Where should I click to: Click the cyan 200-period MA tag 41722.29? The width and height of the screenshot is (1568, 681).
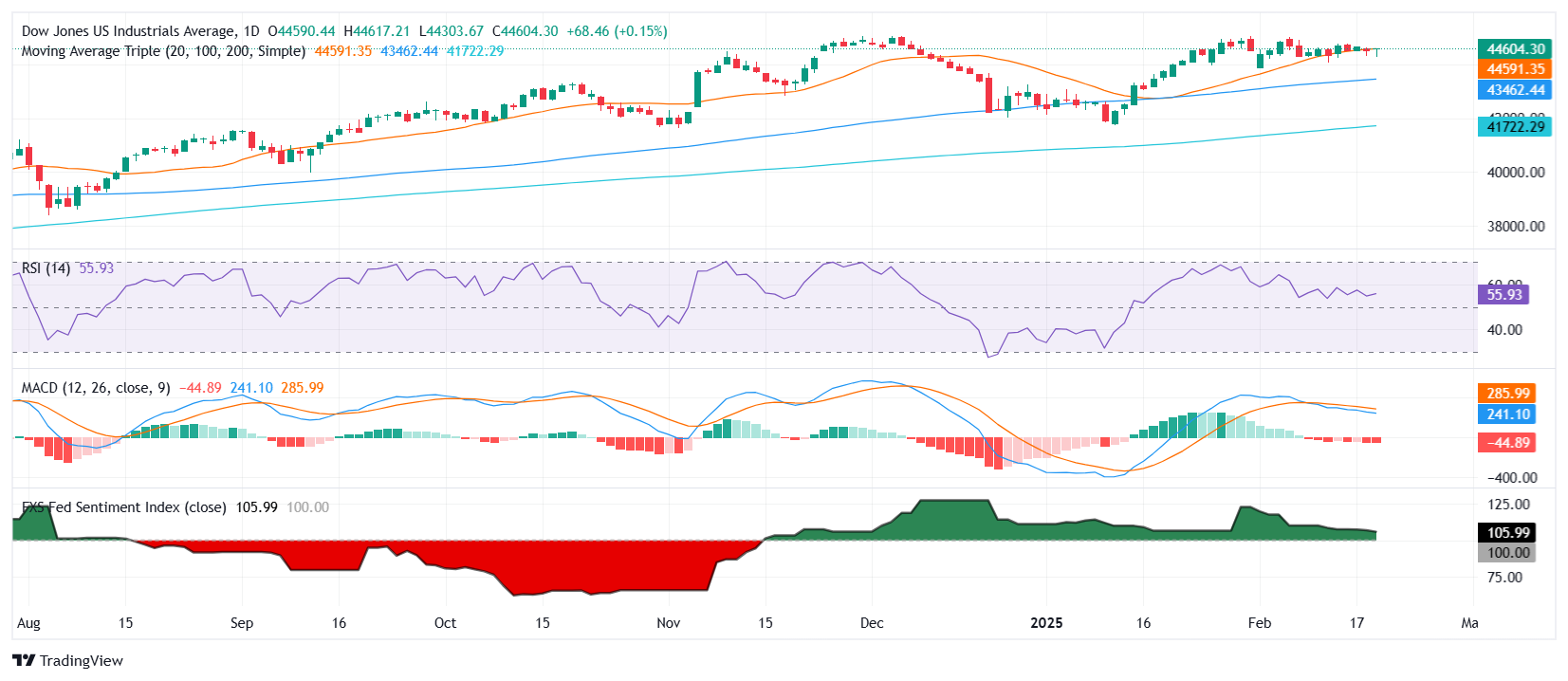tap(1515, 126)
